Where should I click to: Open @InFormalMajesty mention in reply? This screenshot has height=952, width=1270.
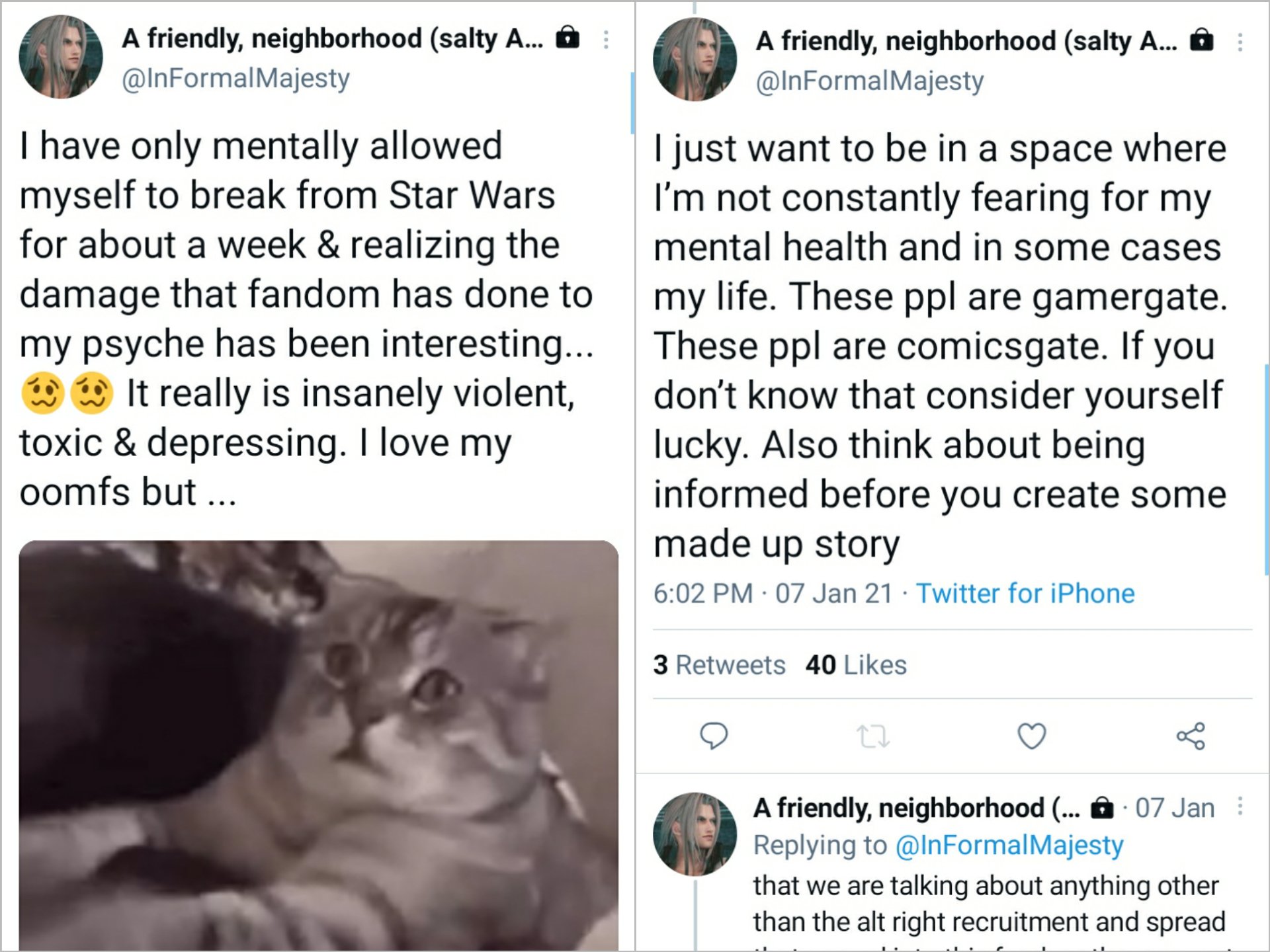point(1009,845)
